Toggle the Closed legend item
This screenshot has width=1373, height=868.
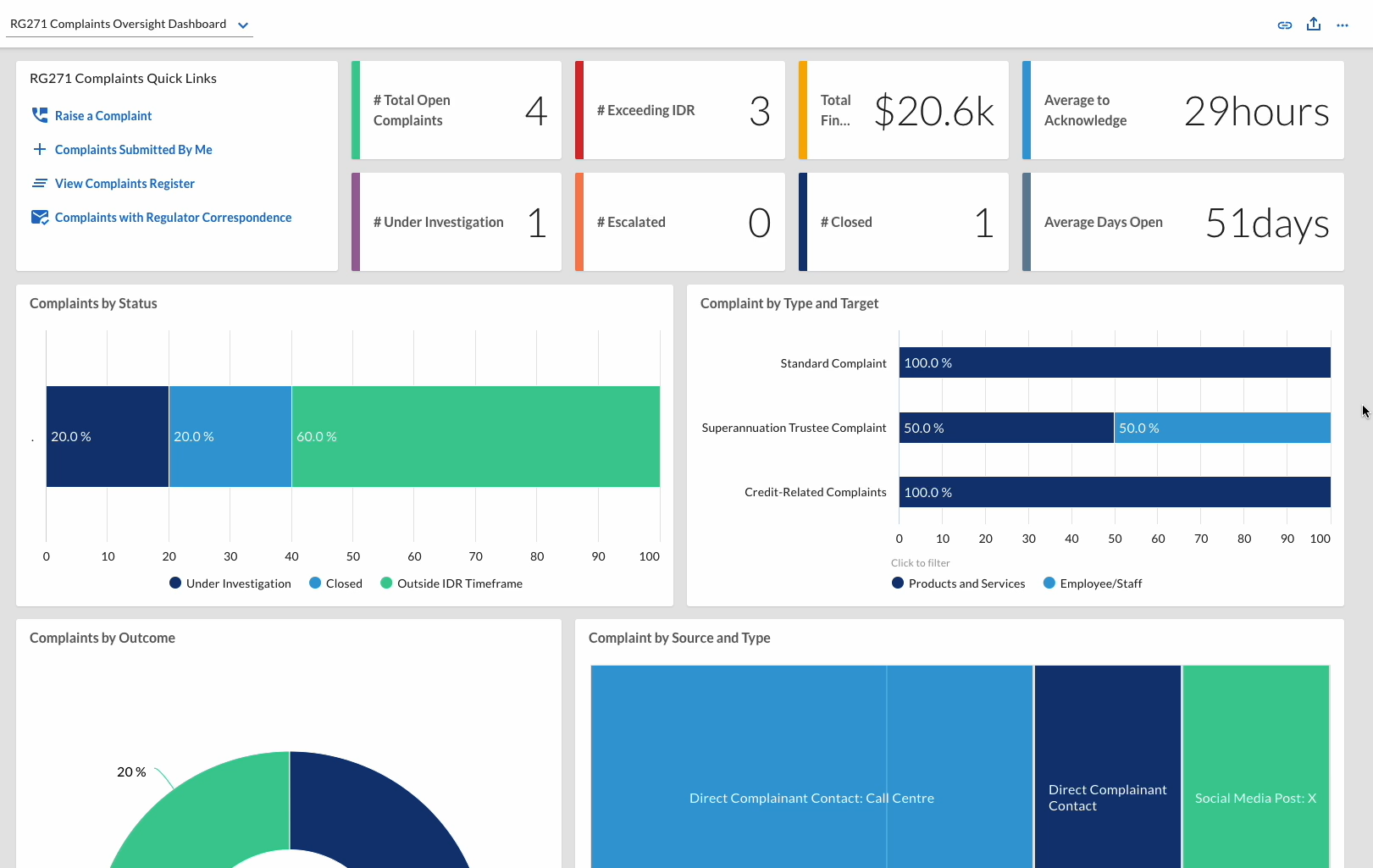point(335,583)
